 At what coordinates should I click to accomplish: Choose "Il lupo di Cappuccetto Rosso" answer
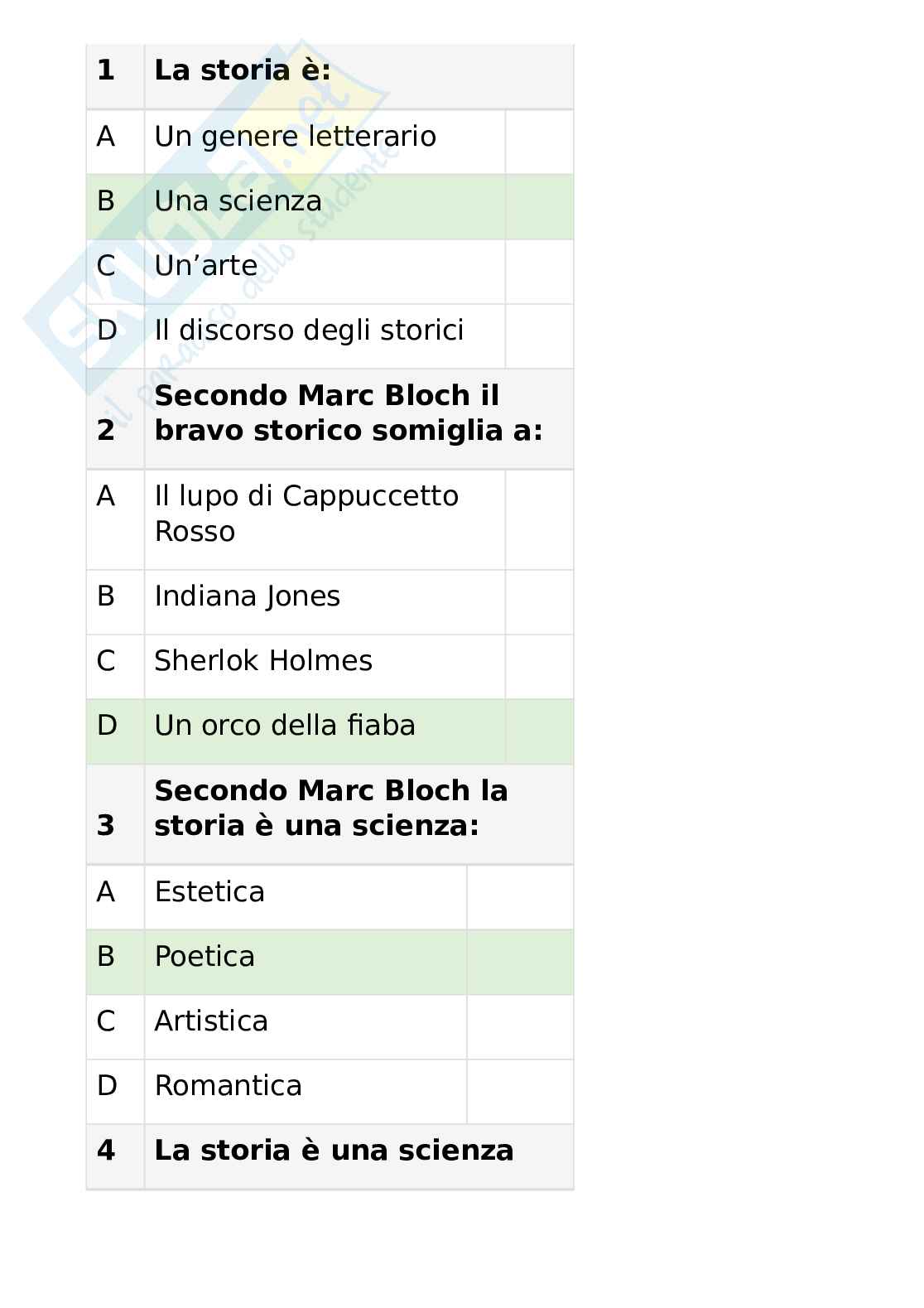pos(306,514)
